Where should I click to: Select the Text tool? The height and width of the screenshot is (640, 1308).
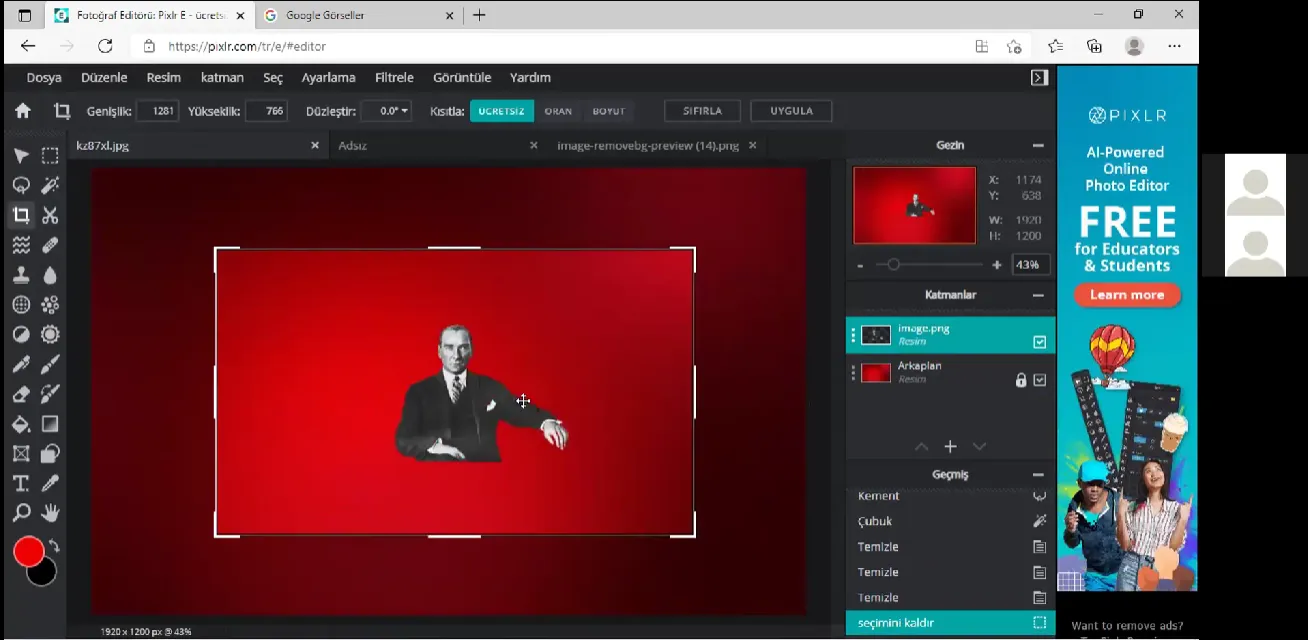point(21,483)
